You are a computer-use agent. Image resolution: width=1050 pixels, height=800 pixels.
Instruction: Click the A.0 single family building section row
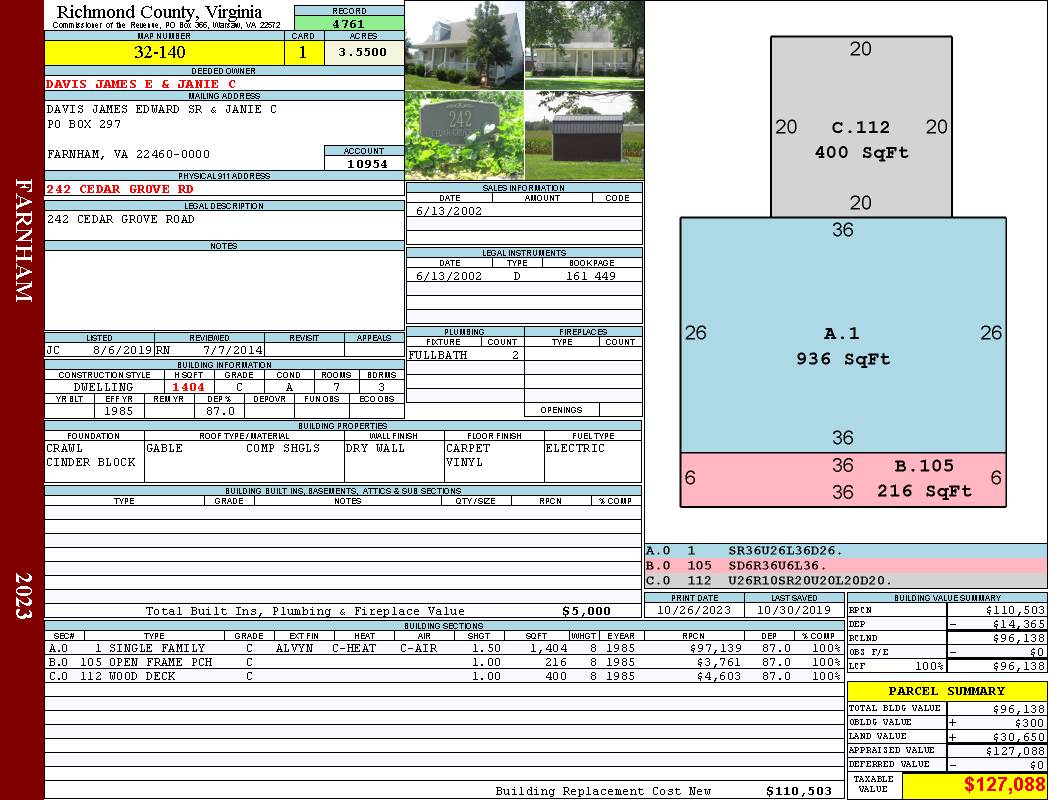(445, 648)
